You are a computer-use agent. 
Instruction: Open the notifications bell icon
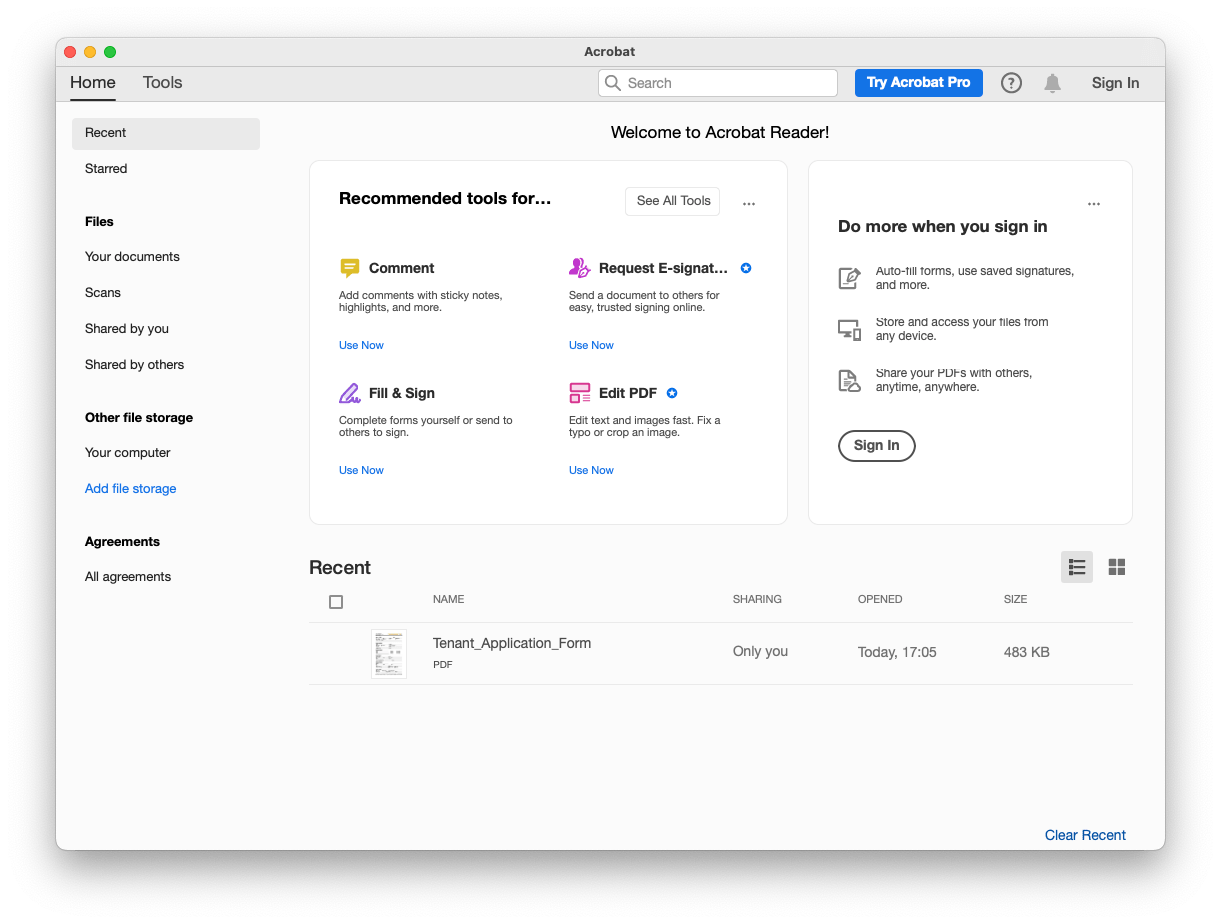click(1052, 83)
